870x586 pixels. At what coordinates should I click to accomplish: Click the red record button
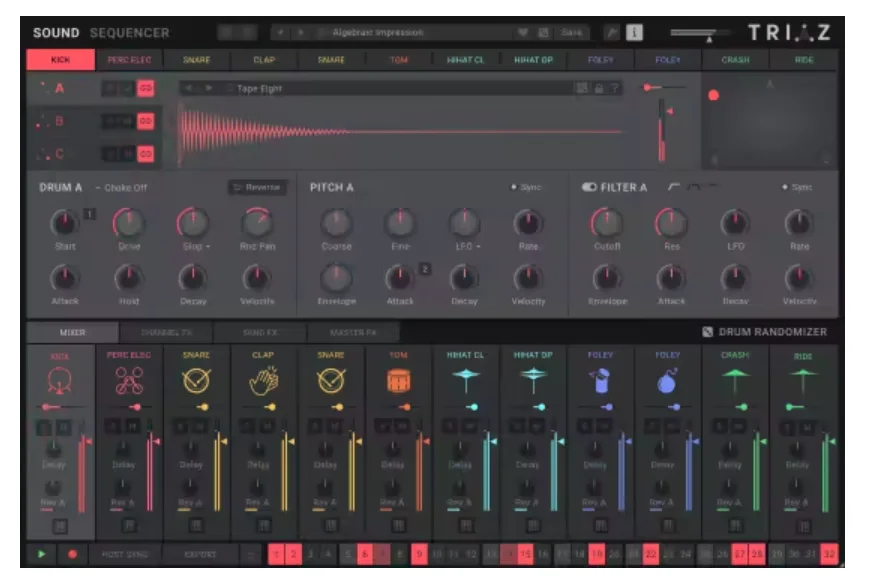72,554
